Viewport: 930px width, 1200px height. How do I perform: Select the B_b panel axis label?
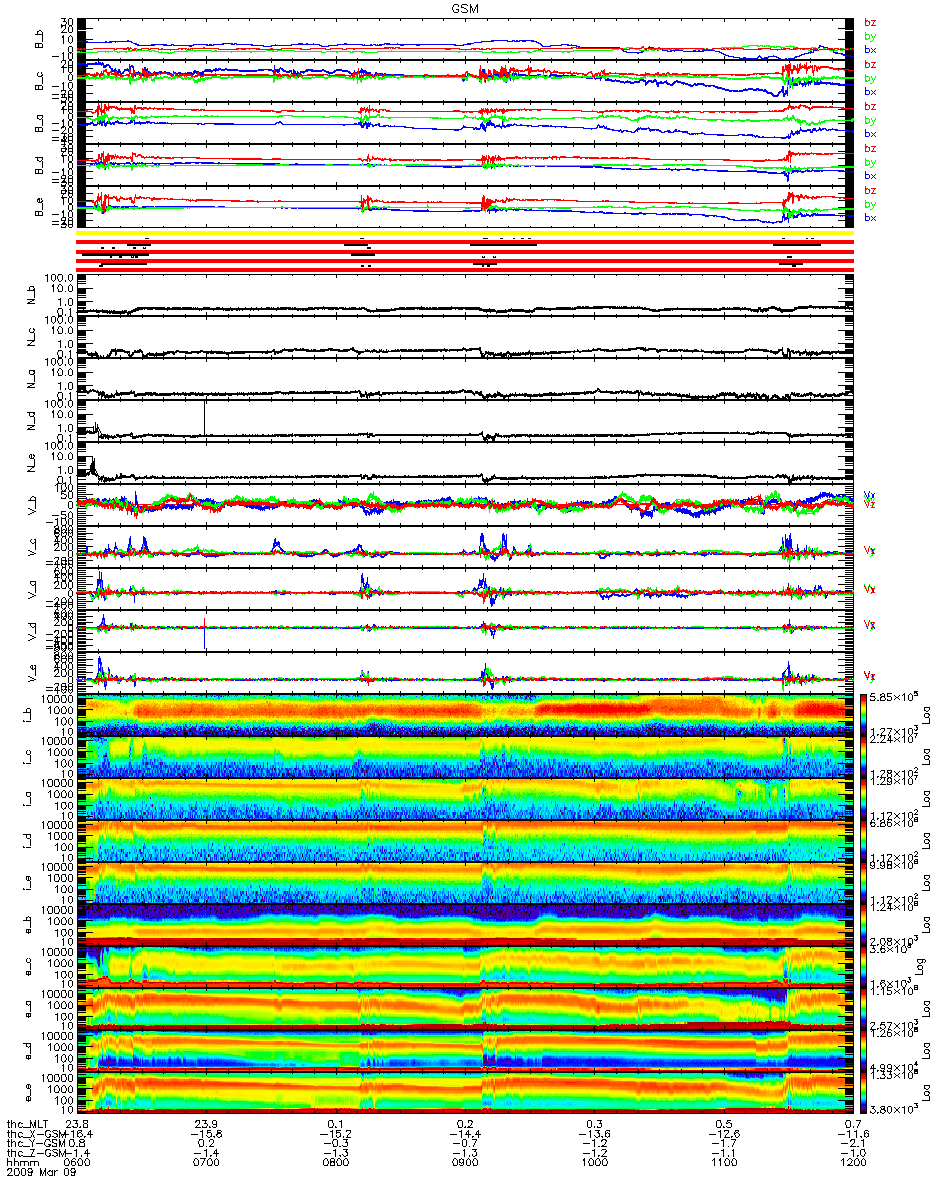click(38, 38)
